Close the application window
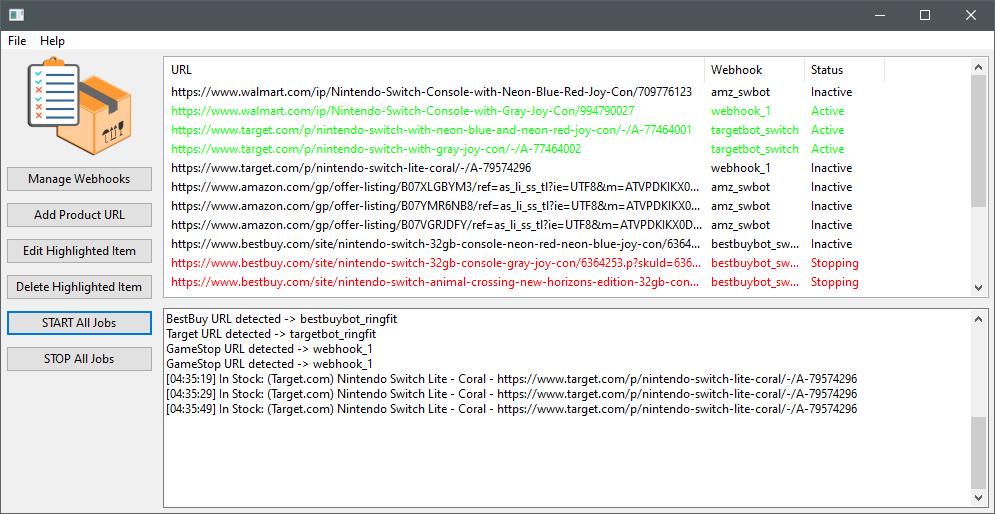 tap(971, 15)
